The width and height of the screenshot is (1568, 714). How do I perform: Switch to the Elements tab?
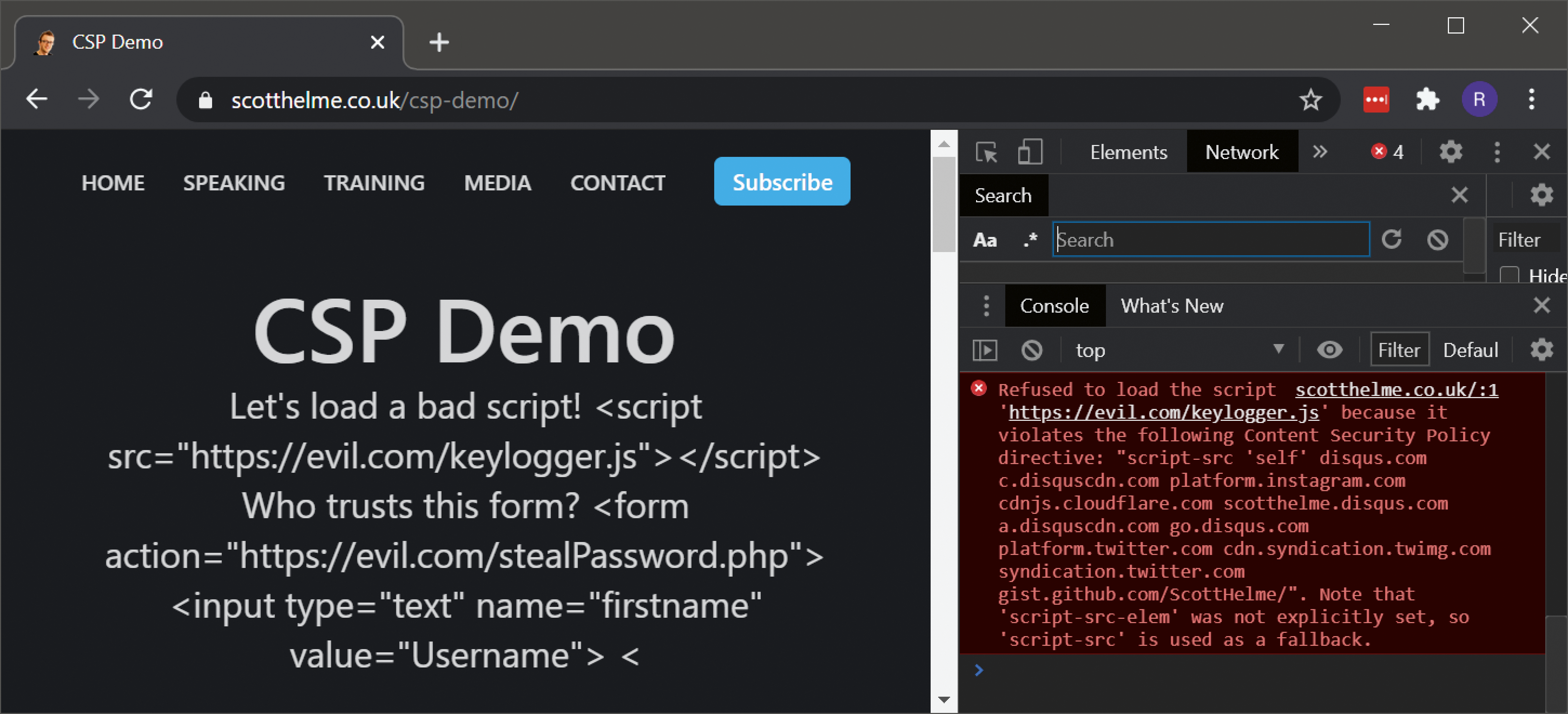(x=1128, y=151)
